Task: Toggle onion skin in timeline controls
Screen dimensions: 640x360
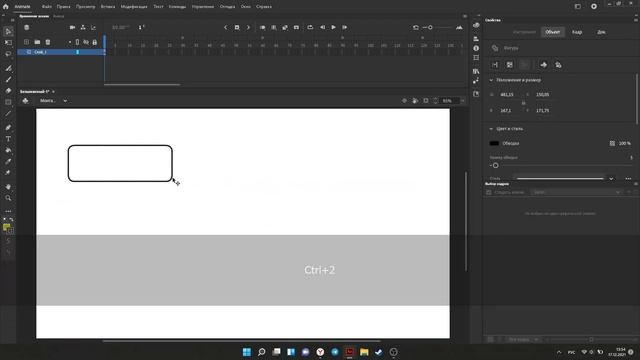Action: pos(262,27)
